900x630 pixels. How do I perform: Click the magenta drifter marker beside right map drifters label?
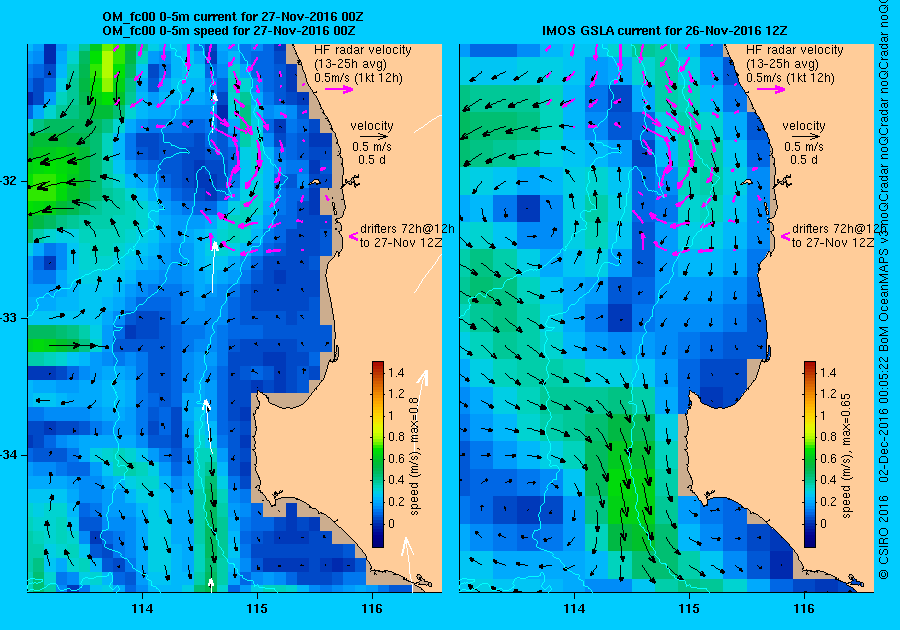click(x=786, y=236)
